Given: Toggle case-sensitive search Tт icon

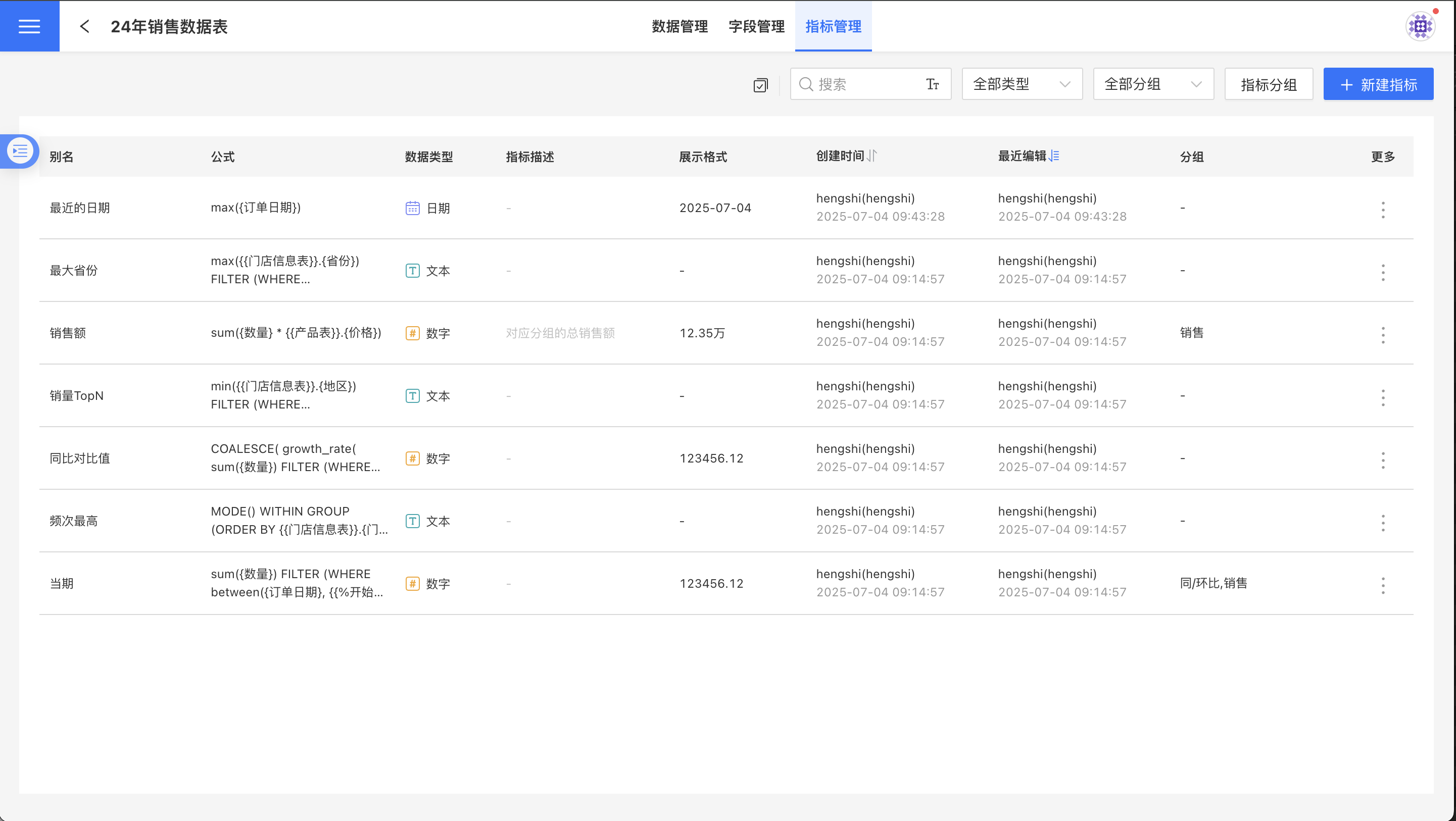Looking at the screenshot, I should coord(933,84).
